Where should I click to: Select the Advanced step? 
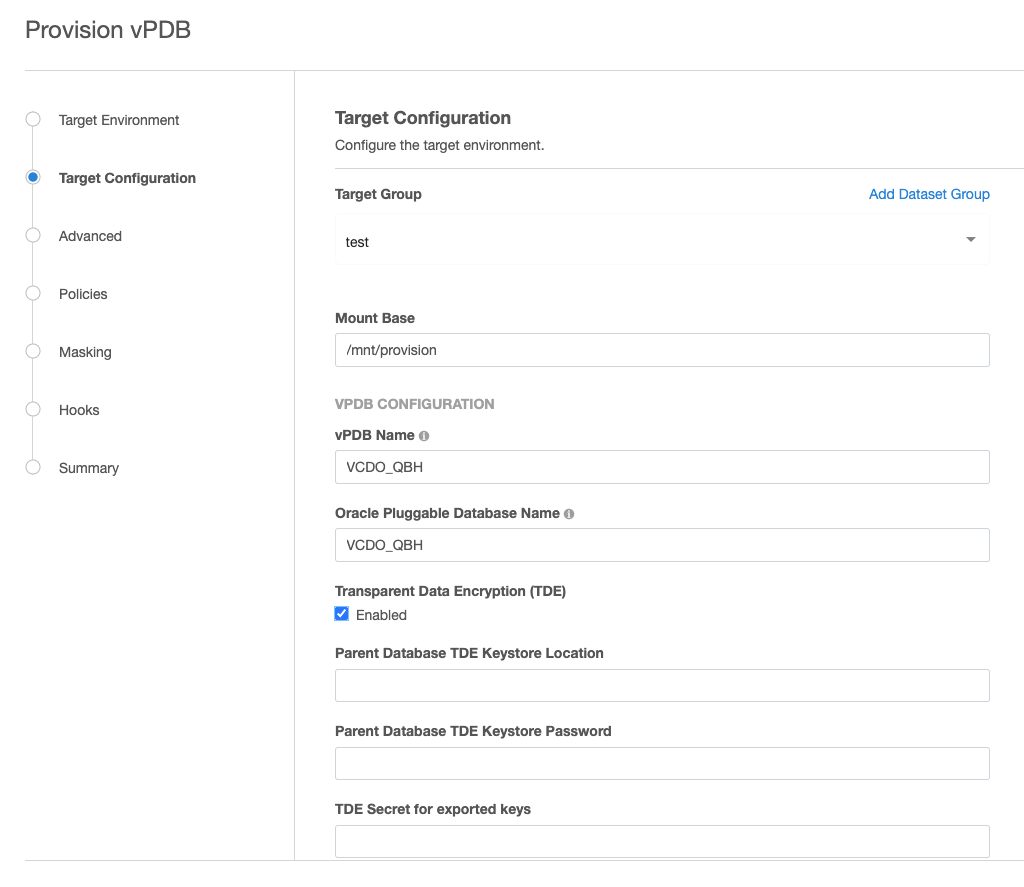pyautogui.click(x=90, y=236)
